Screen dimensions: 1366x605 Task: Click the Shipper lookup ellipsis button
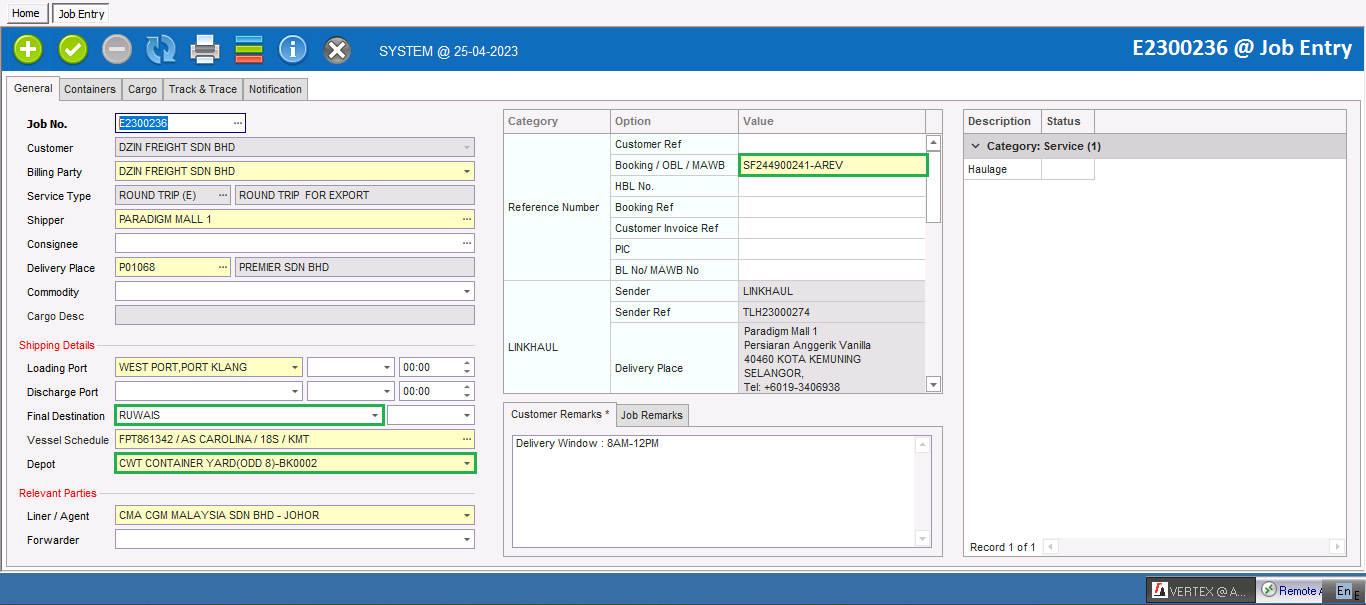point(466,219)
